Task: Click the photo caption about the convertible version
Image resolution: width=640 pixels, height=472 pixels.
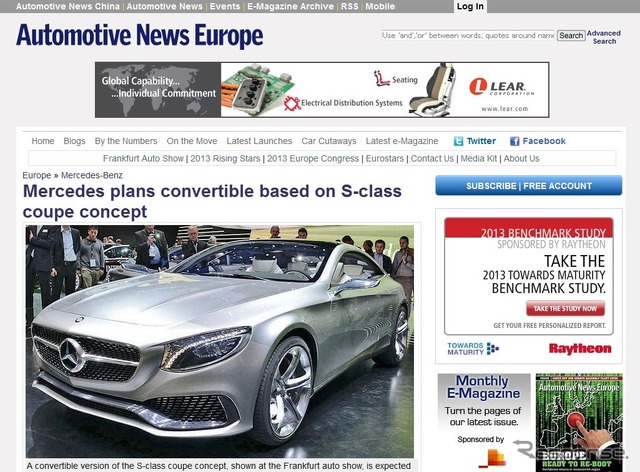Action: 219,466
